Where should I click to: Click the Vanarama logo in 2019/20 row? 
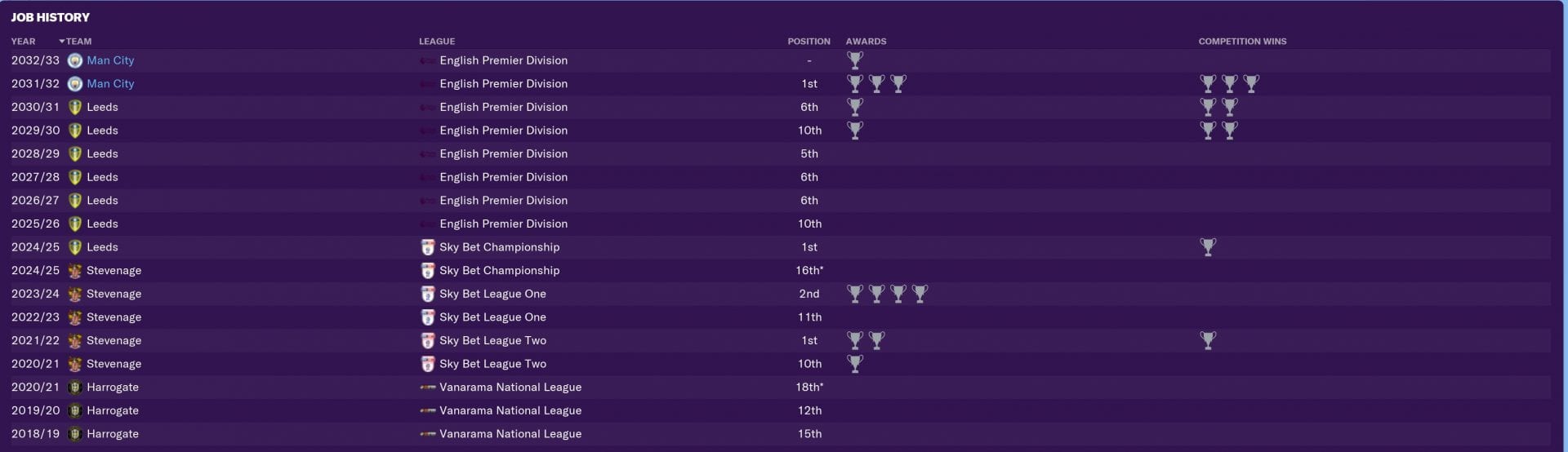click(427, 410)
